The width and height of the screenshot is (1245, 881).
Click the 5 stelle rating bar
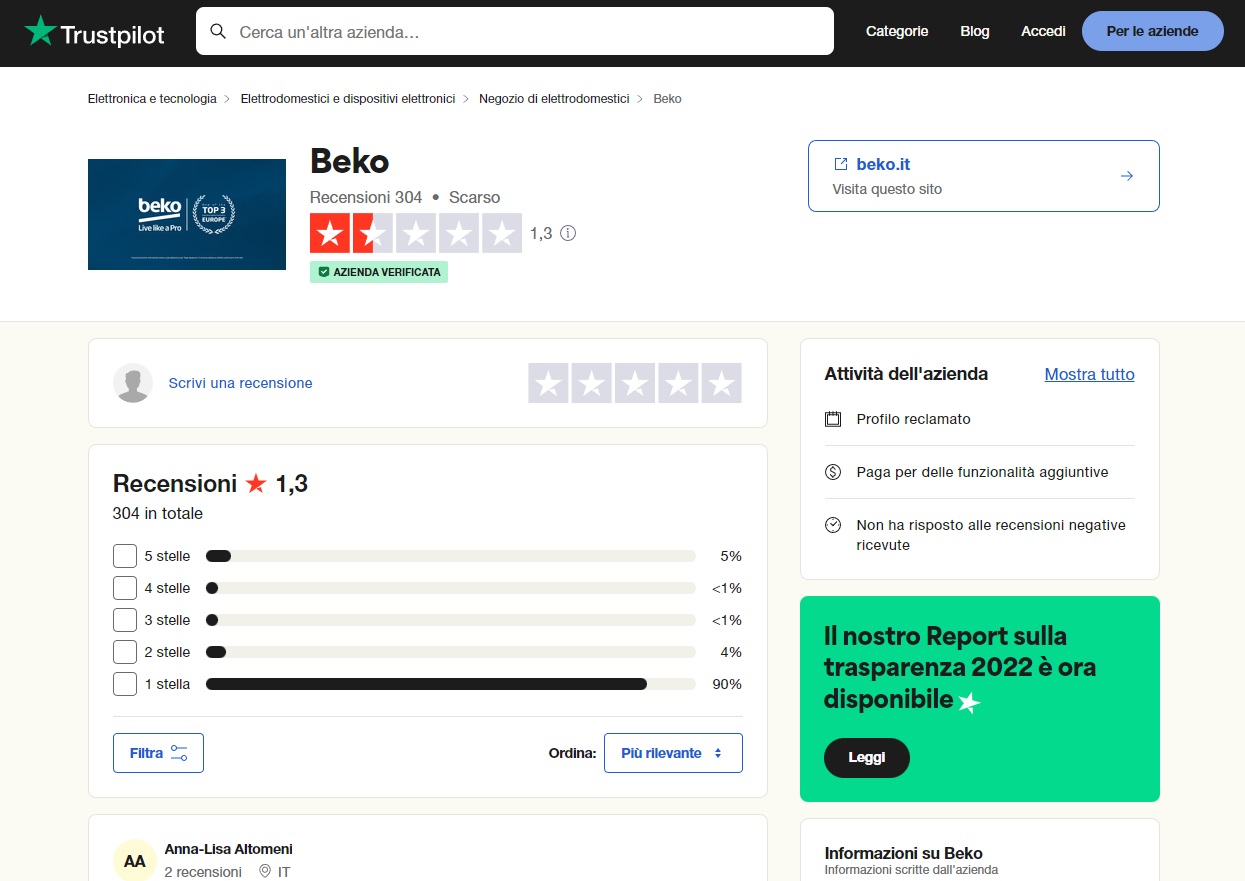coord(450,556)
